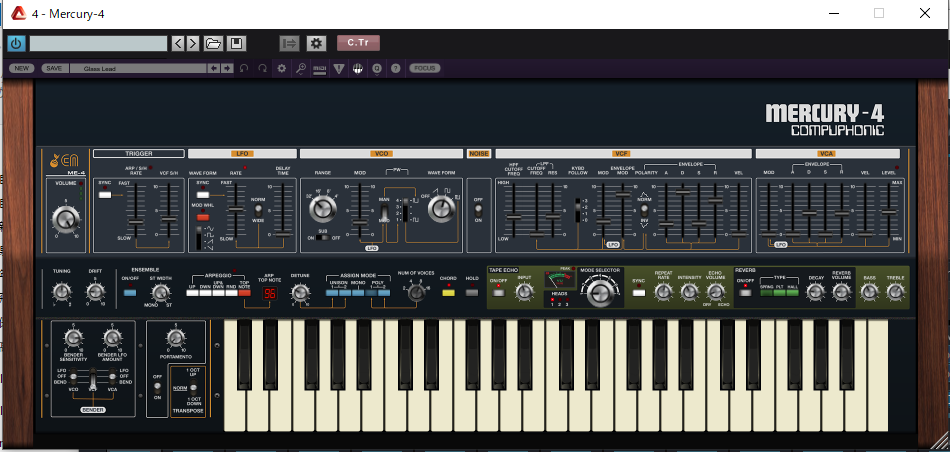Toggle the tape echo SYNC button

pos(639,293)
